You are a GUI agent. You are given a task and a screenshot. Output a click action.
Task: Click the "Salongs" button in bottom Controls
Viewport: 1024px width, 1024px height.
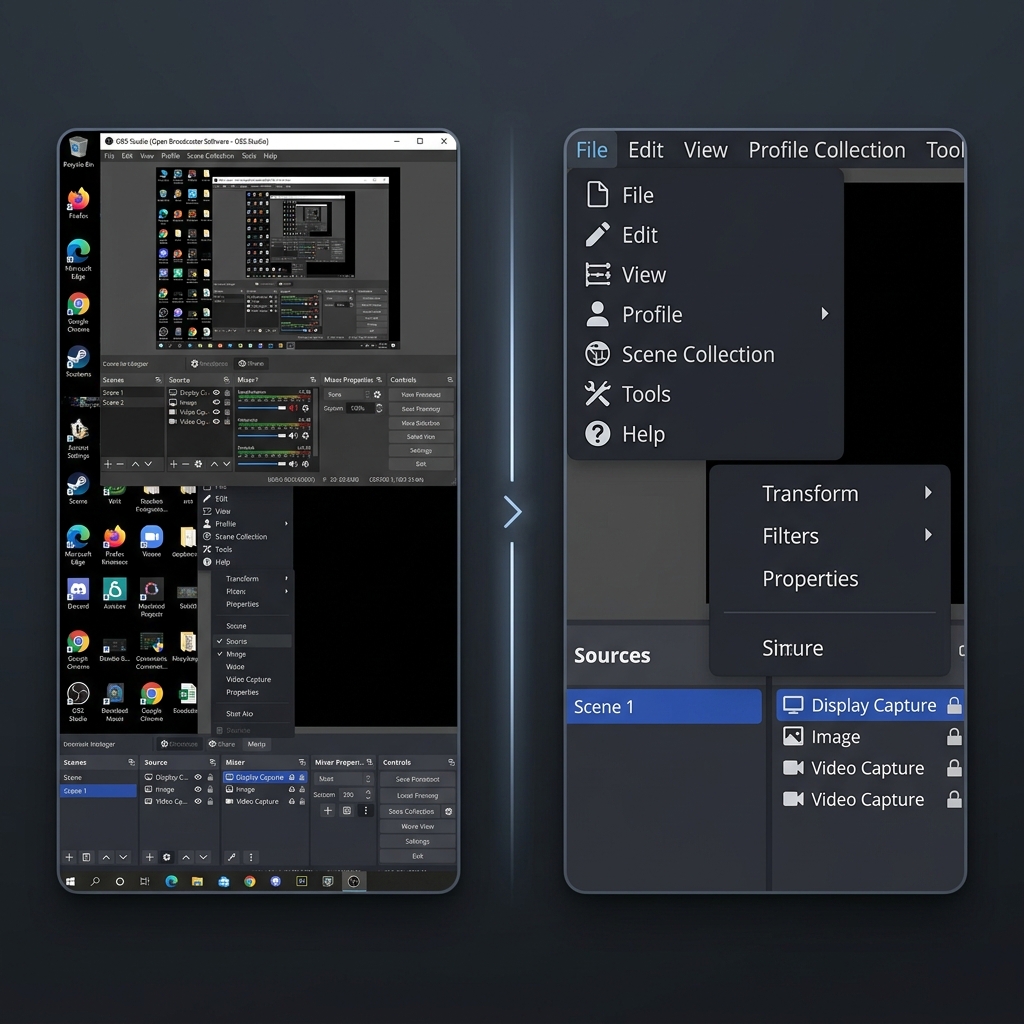click(x=417, y=841)
